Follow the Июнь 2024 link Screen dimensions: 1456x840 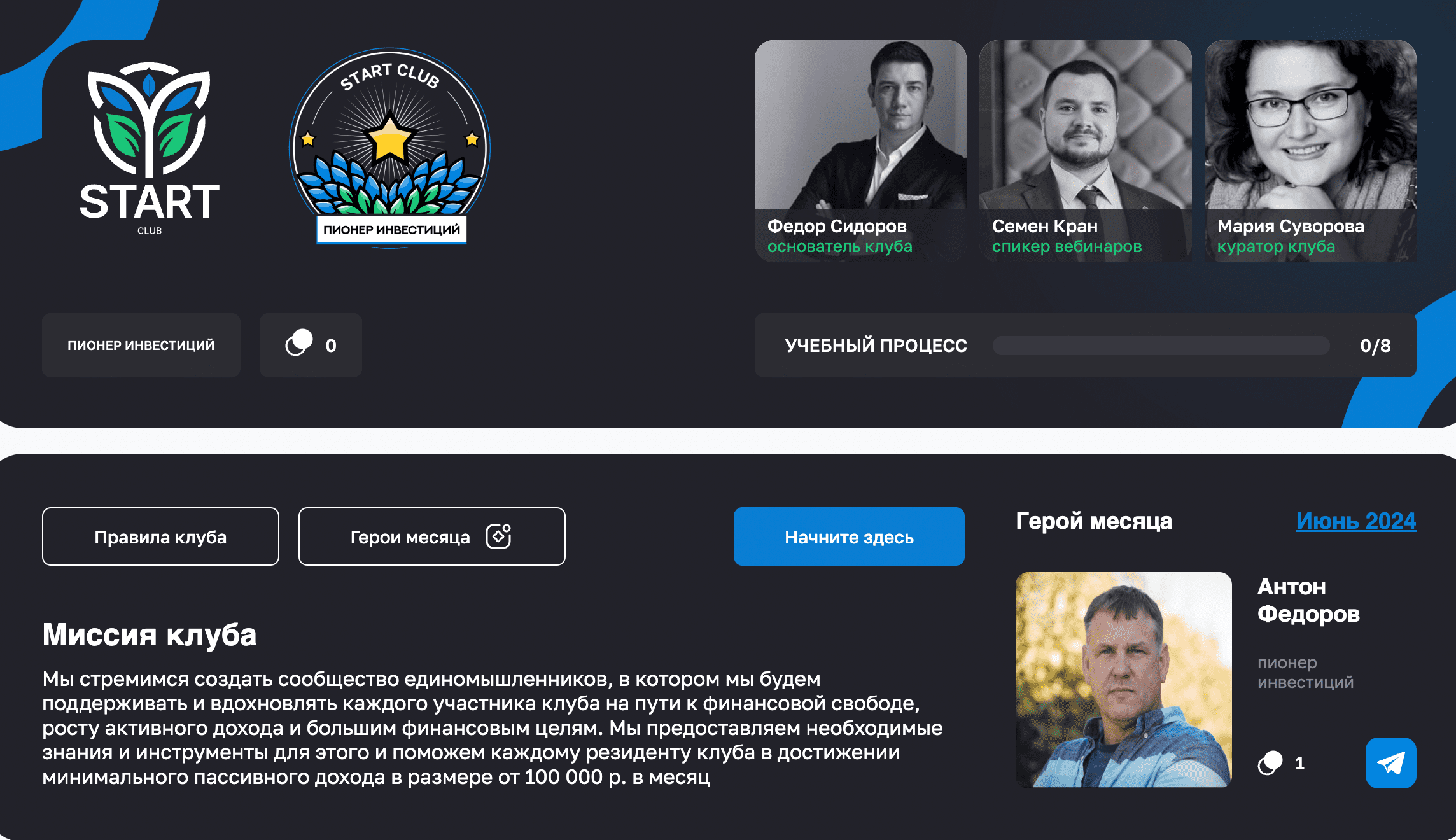1356,521
